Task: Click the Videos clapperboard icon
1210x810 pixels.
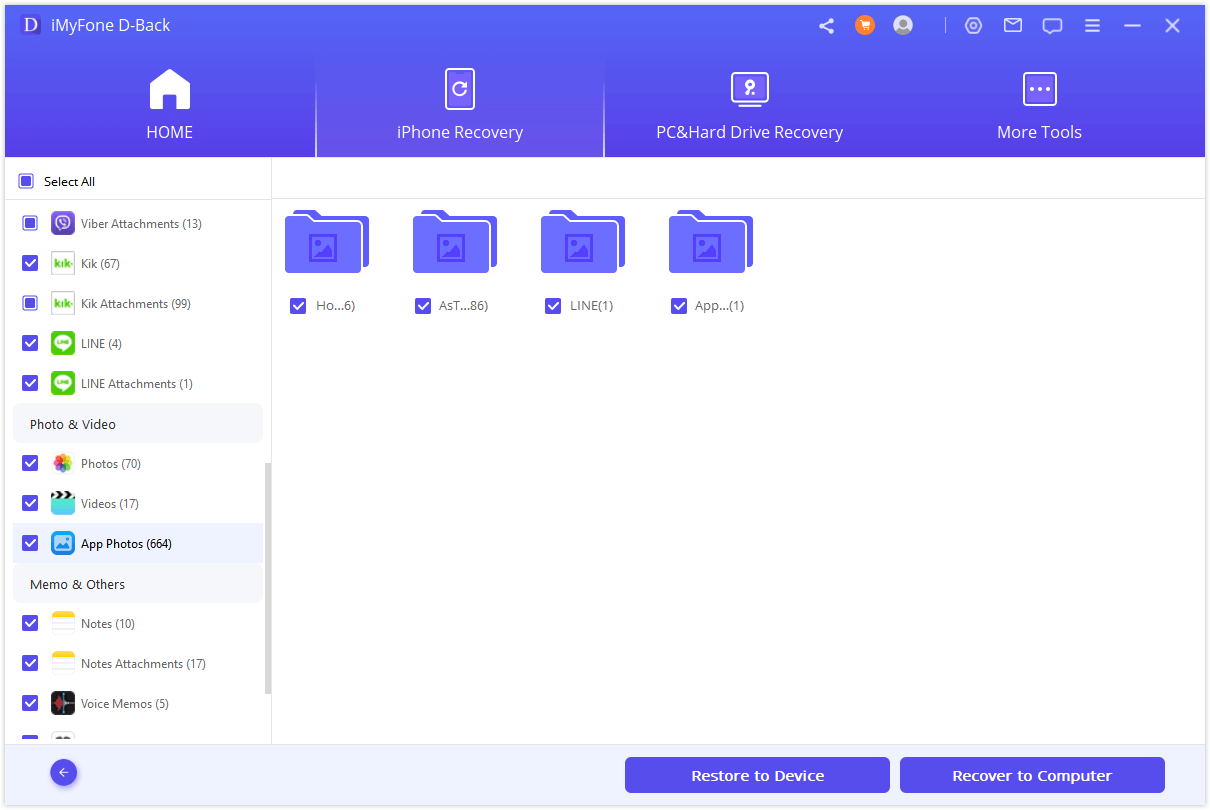Action: click(x=63, y=503)
